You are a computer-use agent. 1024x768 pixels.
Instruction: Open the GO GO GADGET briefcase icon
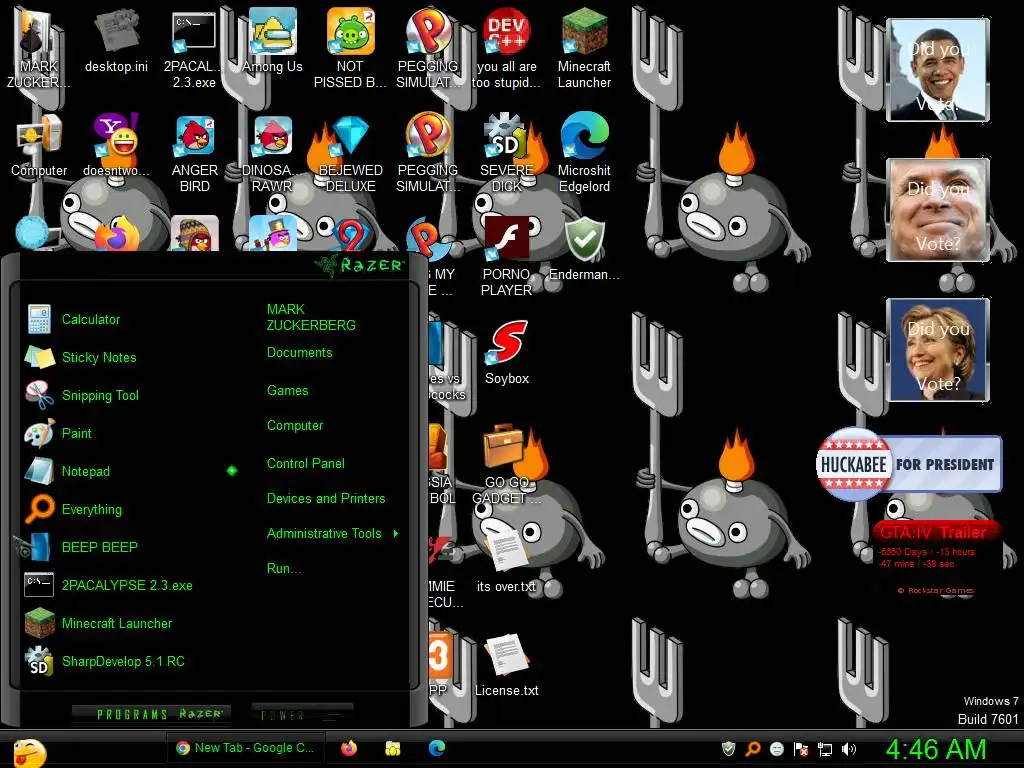point(506,465)
